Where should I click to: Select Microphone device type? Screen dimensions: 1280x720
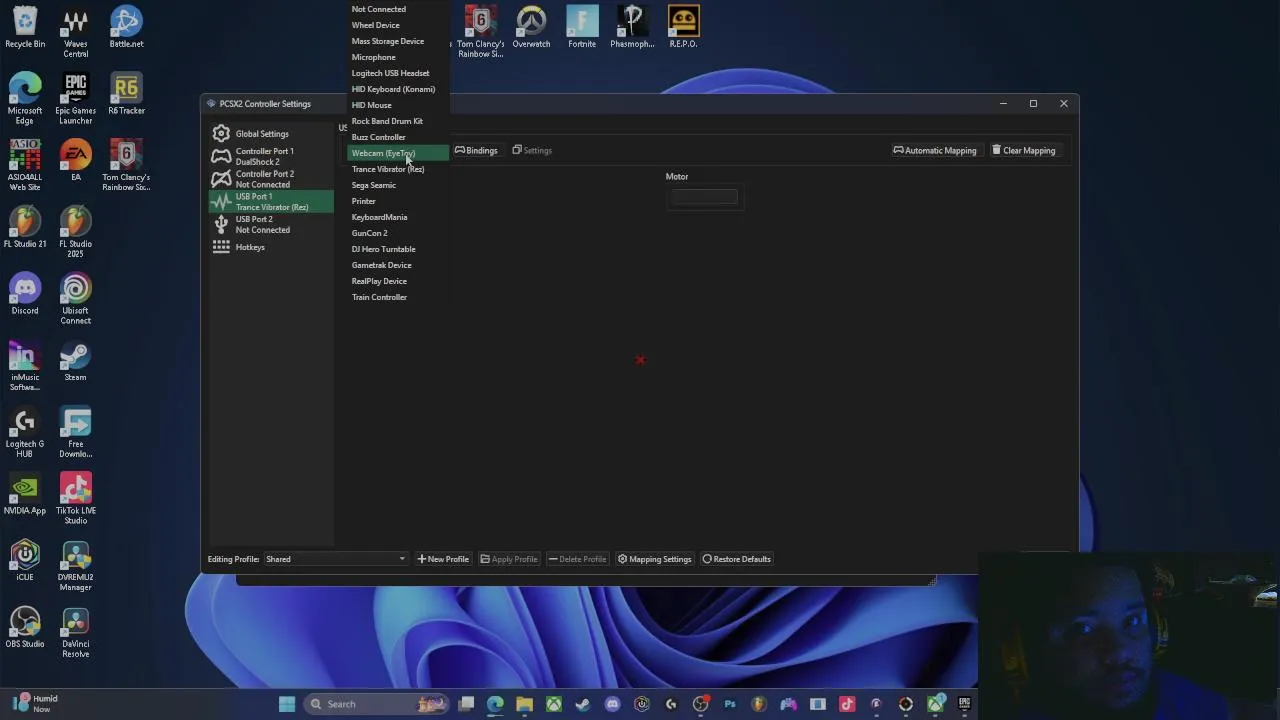(398, 57)
